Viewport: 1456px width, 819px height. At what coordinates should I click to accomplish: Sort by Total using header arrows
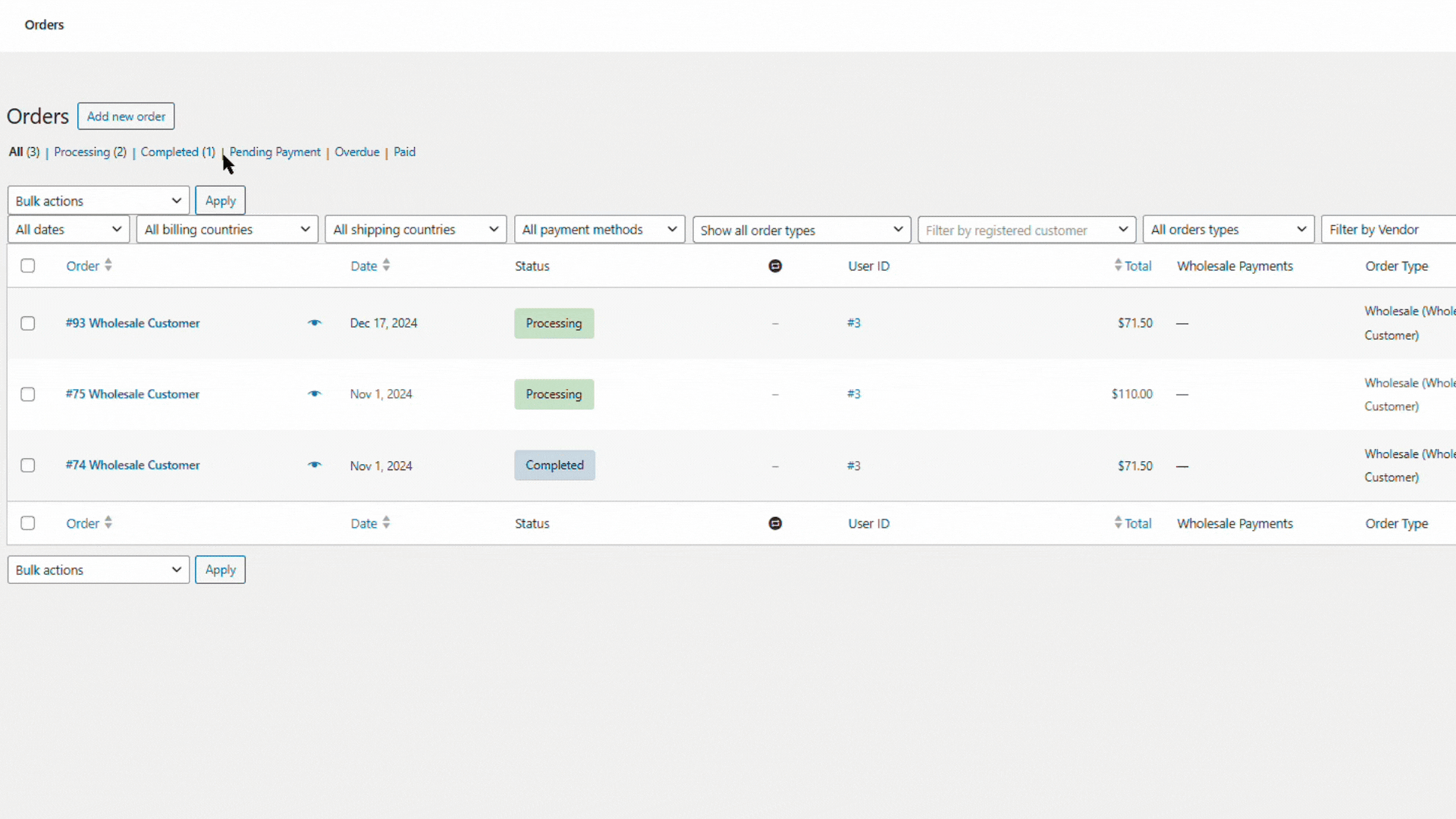[x=1118, y=265]
